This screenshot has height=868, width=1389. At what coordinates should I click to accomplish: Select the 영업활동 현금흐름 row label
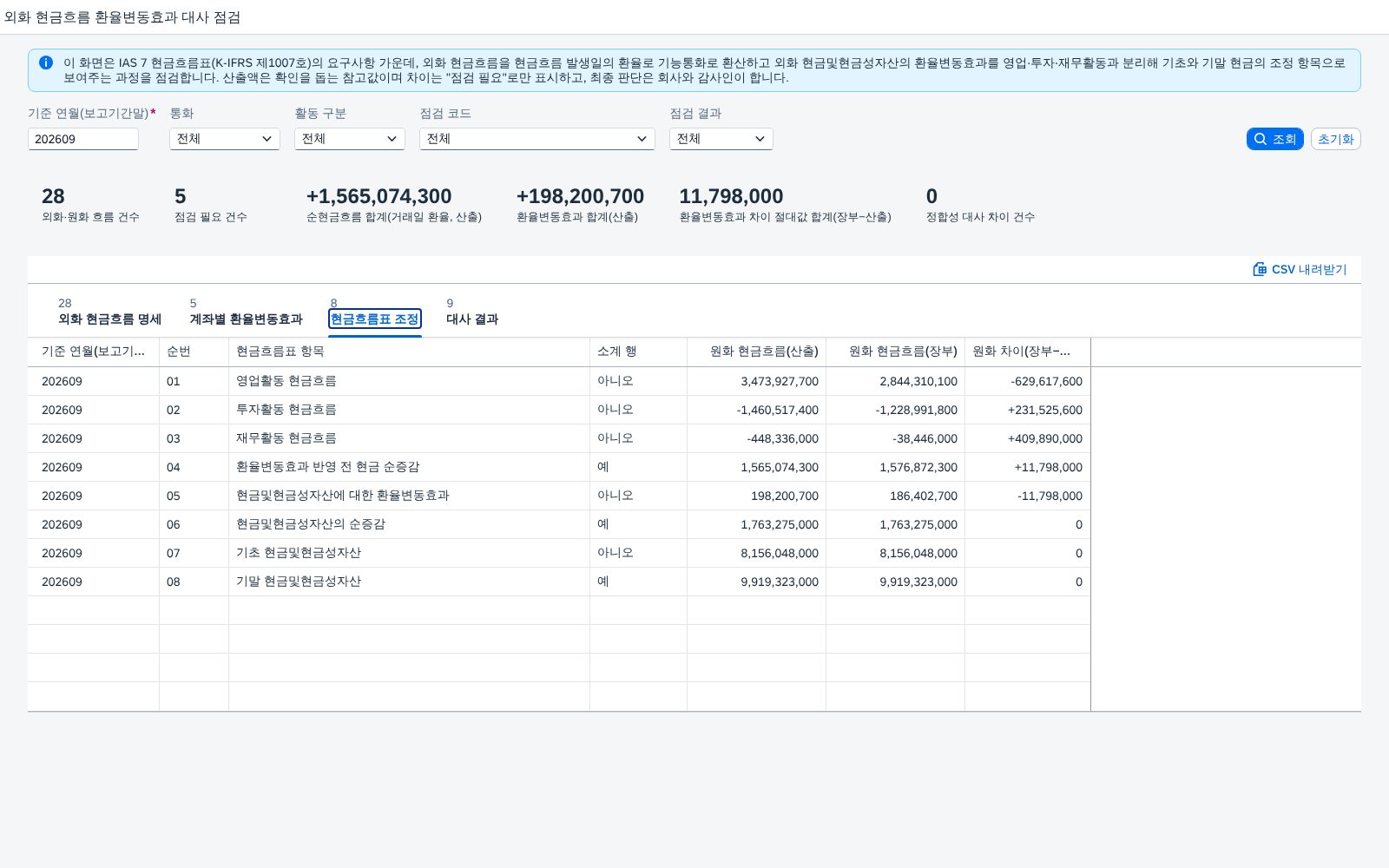(286, 381)
